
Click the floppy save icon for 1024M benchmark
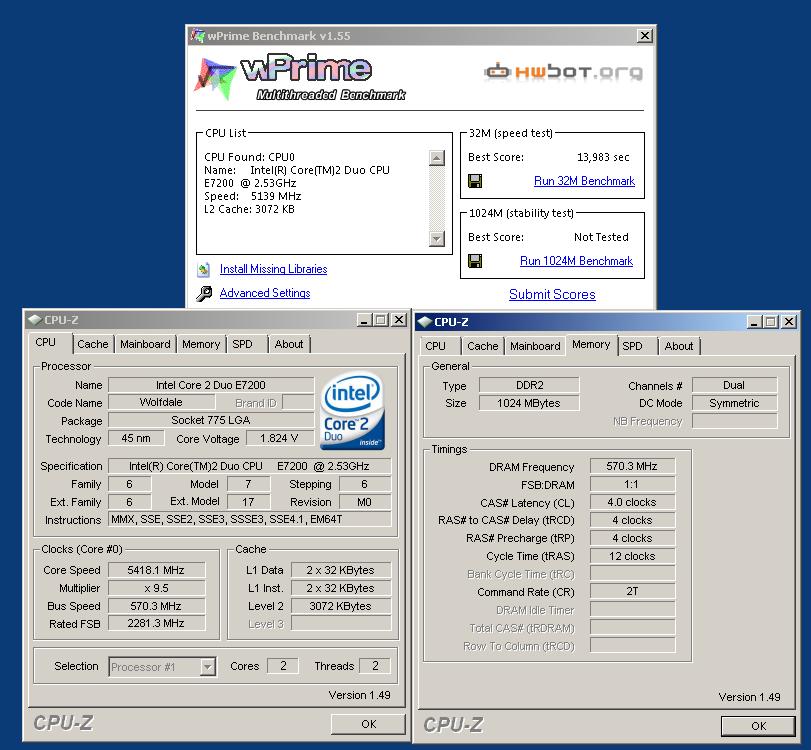(x=475, y=261)
